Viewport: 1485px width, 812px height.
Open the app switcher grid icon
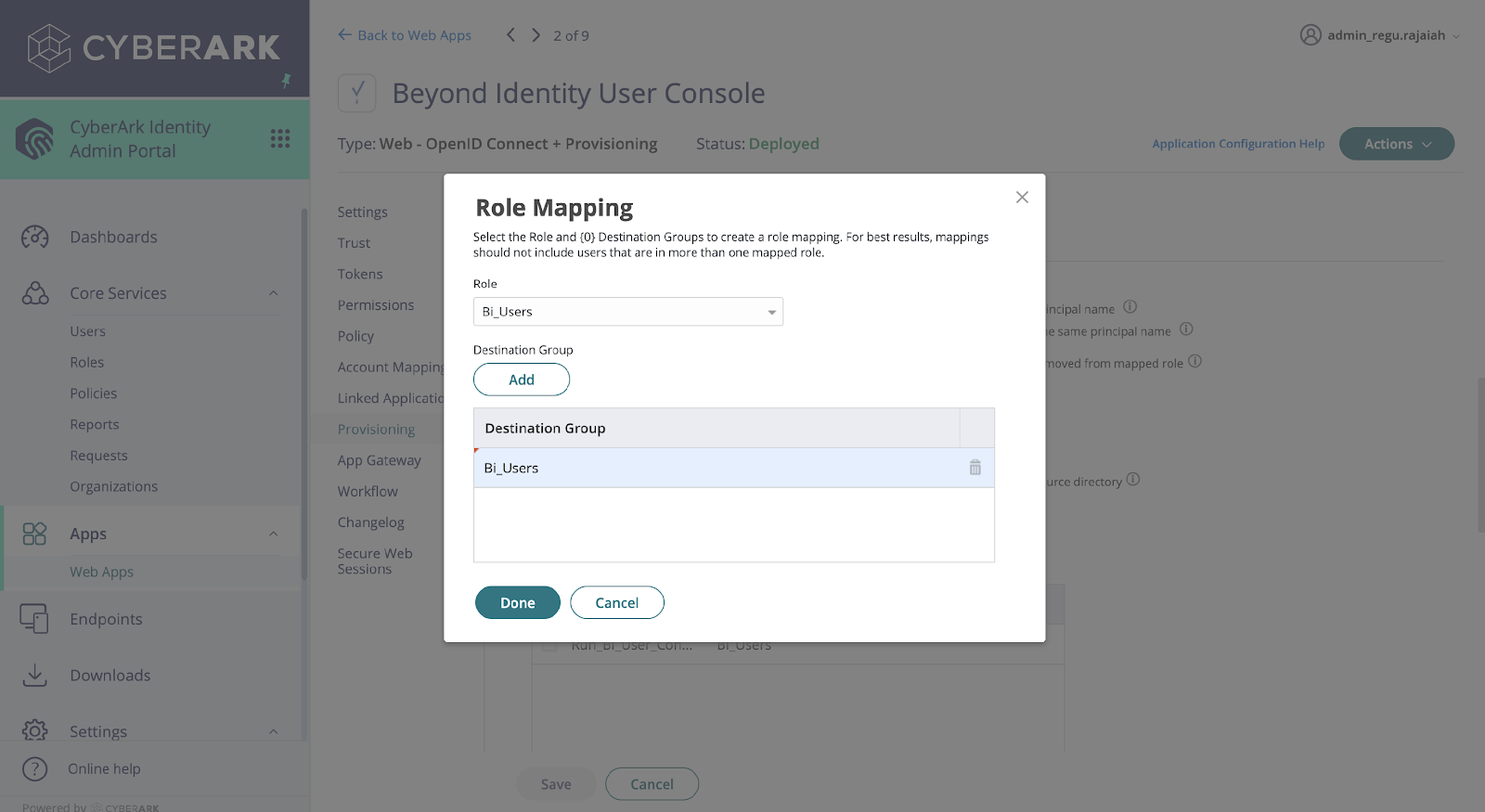[280, 138]
